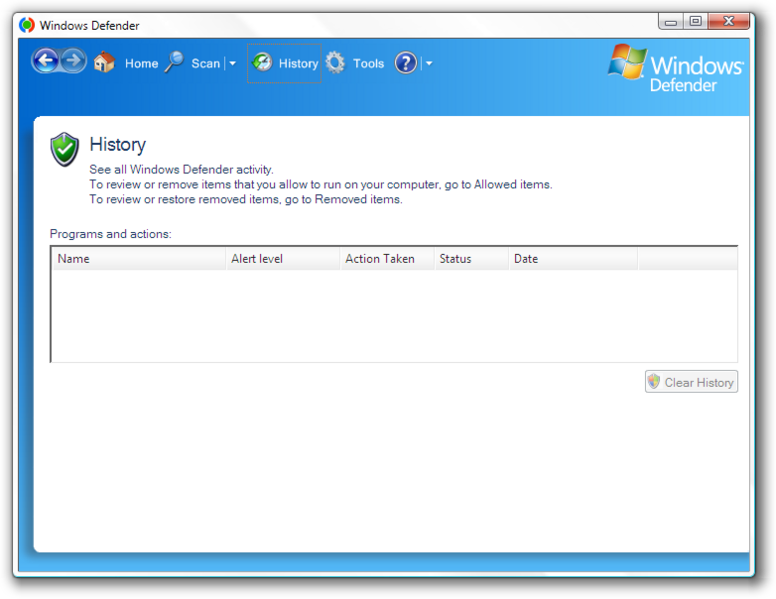Go forward with the Forward arrow button
Screen dimensions: 776x599
pyautogui.click(x=74, y=61)
